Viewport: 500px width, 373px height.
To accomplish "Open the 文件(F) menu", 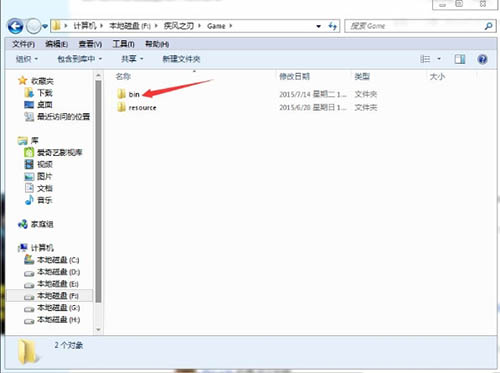I will pos(23,44).
